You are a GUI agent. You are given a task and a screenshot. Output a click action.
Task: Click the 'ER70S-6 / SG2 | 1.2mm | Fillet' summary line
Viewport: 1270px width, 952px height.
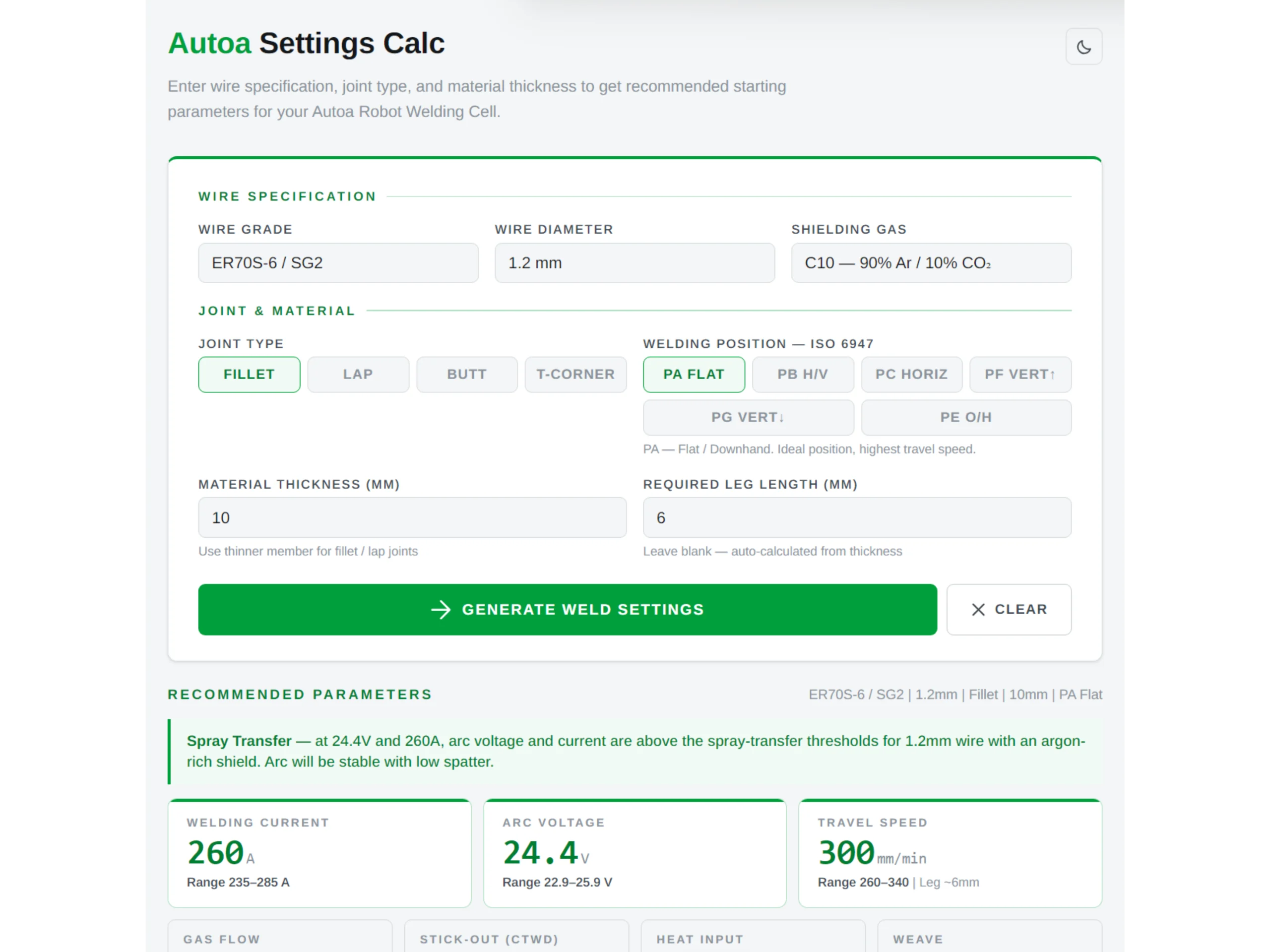pos(955,694)
